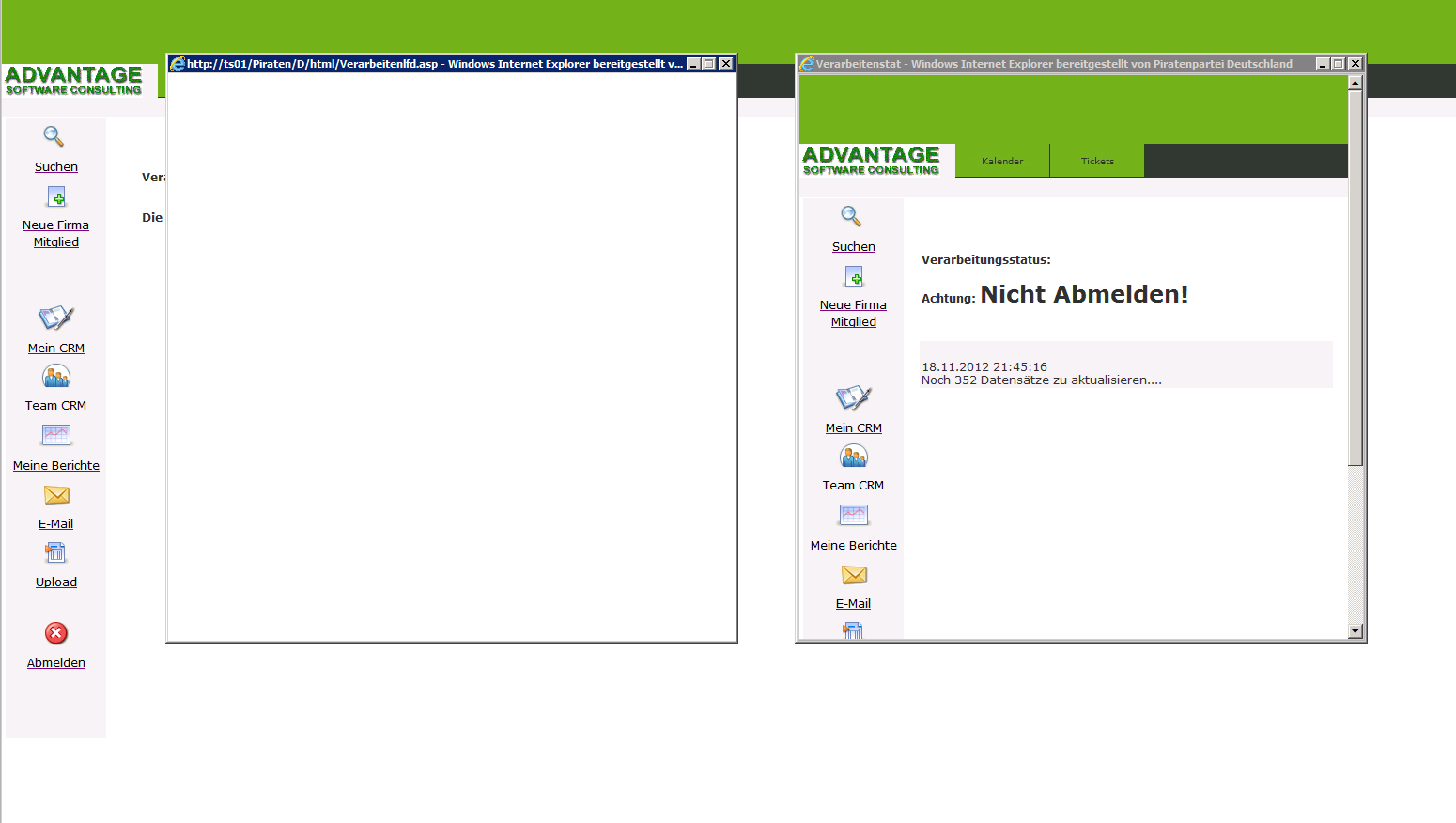Click Meine Berichte link in Verarbeitenstat window

(853, 546)
